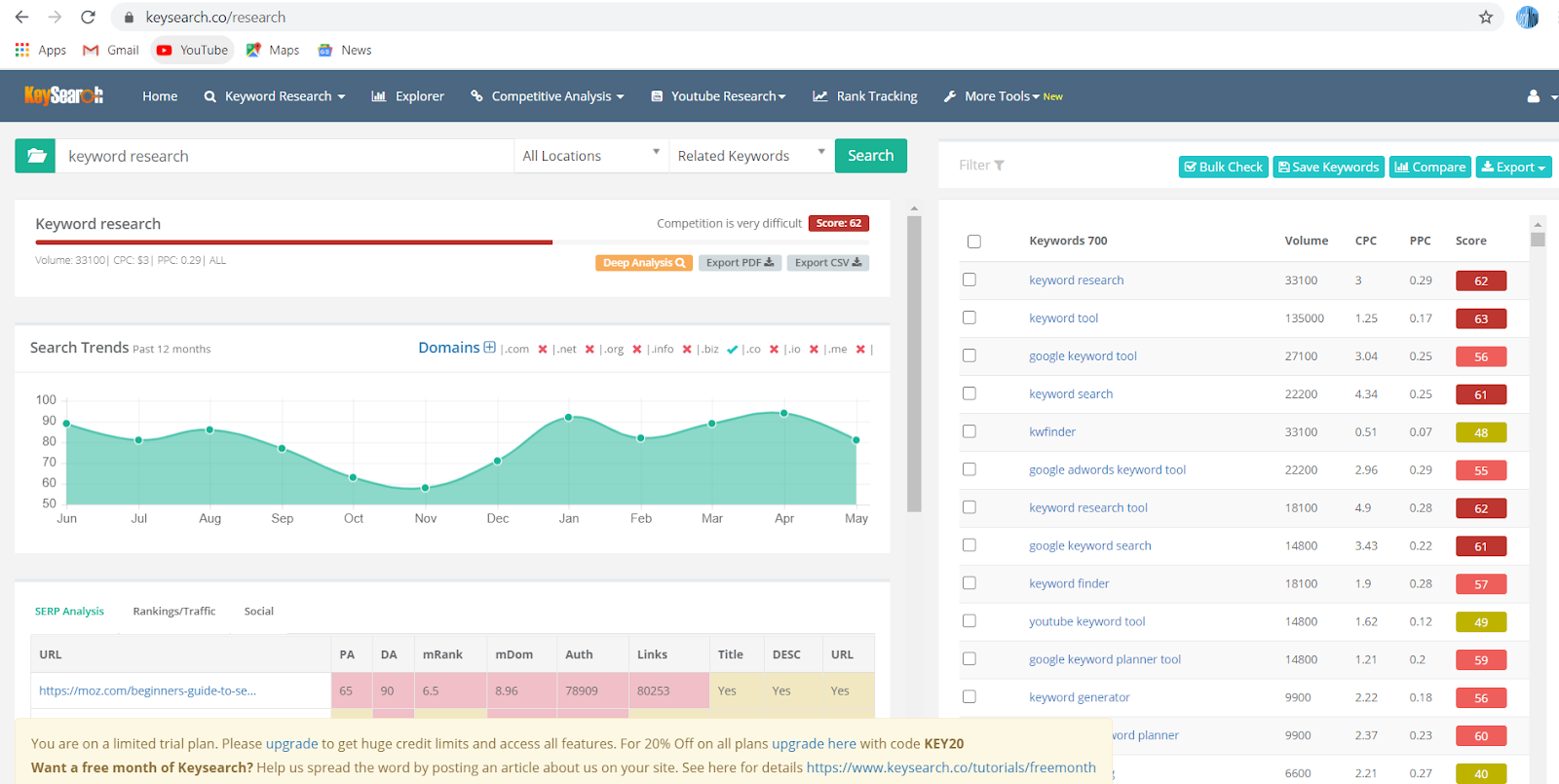Check the 'keyword finder' row checkbox
The height and width of the screenshot is (784, 1559).
(969, 583)
